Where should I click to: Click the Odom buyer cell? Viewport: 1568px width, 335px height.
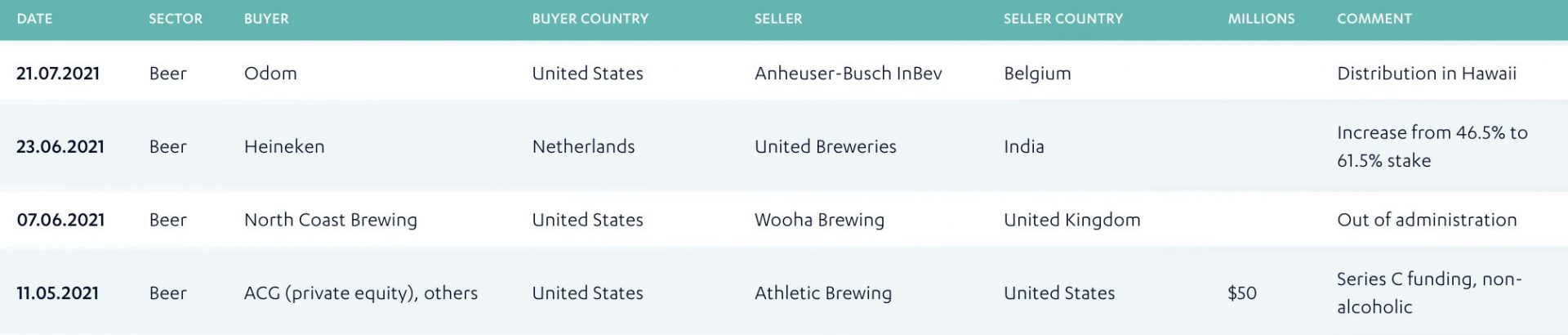click(x=270, y=74)
